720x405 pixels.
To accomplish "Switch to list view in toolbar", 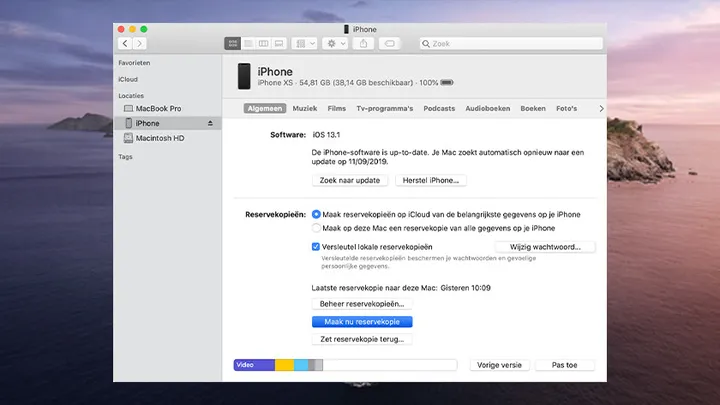I will tap(248, 44).
